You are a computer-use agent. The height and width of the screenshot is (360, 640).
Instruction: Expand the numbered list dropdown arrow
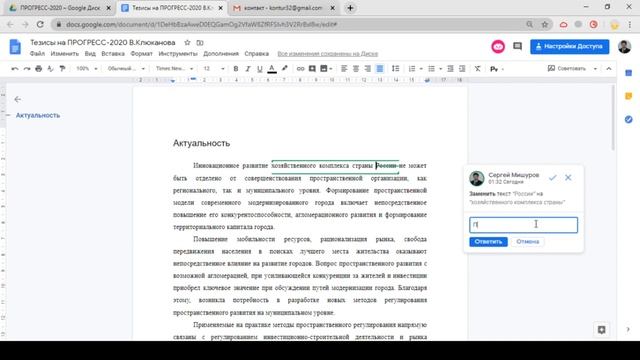pos(421,69)
